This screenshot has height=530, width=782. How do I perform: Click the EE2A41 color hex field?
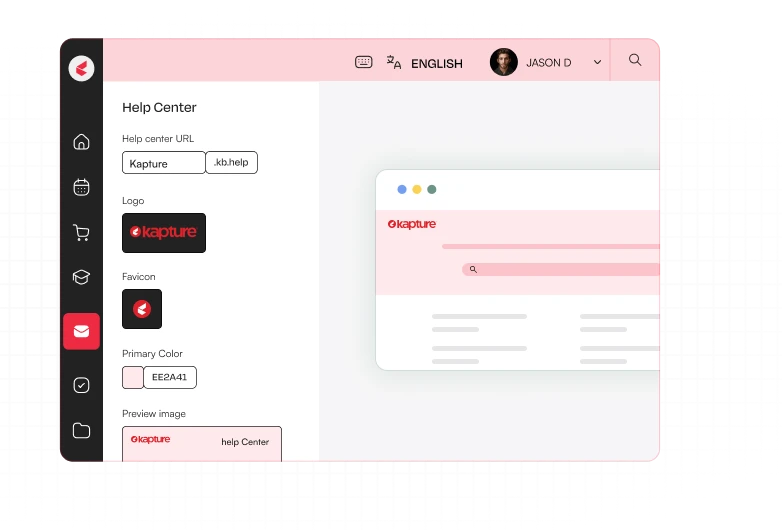pos(170,377)
